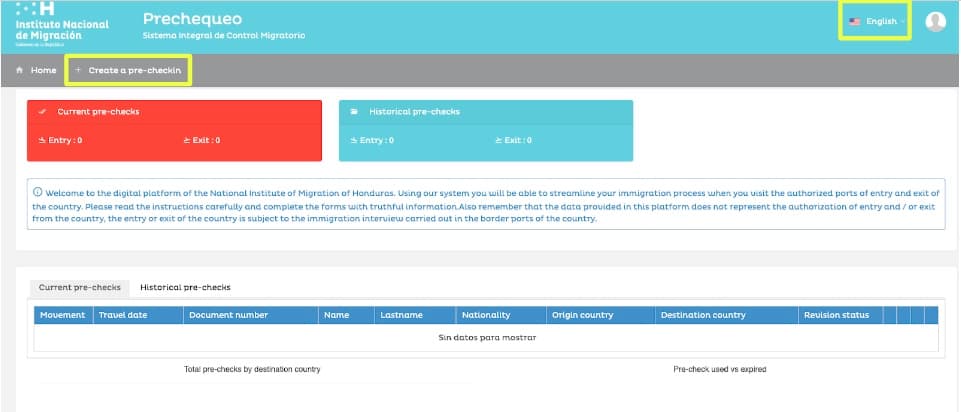This screenshot has width=961, height=412.
Task: Click the user profile avatar icon
Action: point(935,22)
